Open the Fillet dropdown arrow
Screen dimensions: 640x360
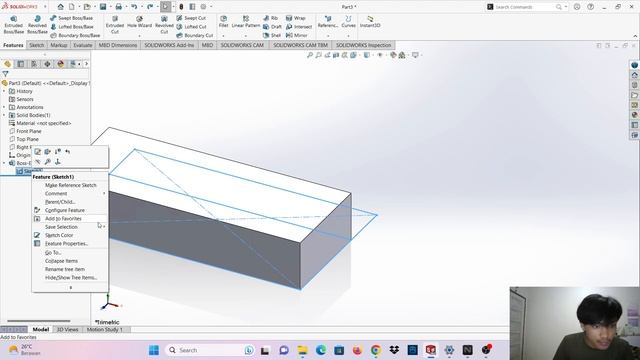(223, 36)
